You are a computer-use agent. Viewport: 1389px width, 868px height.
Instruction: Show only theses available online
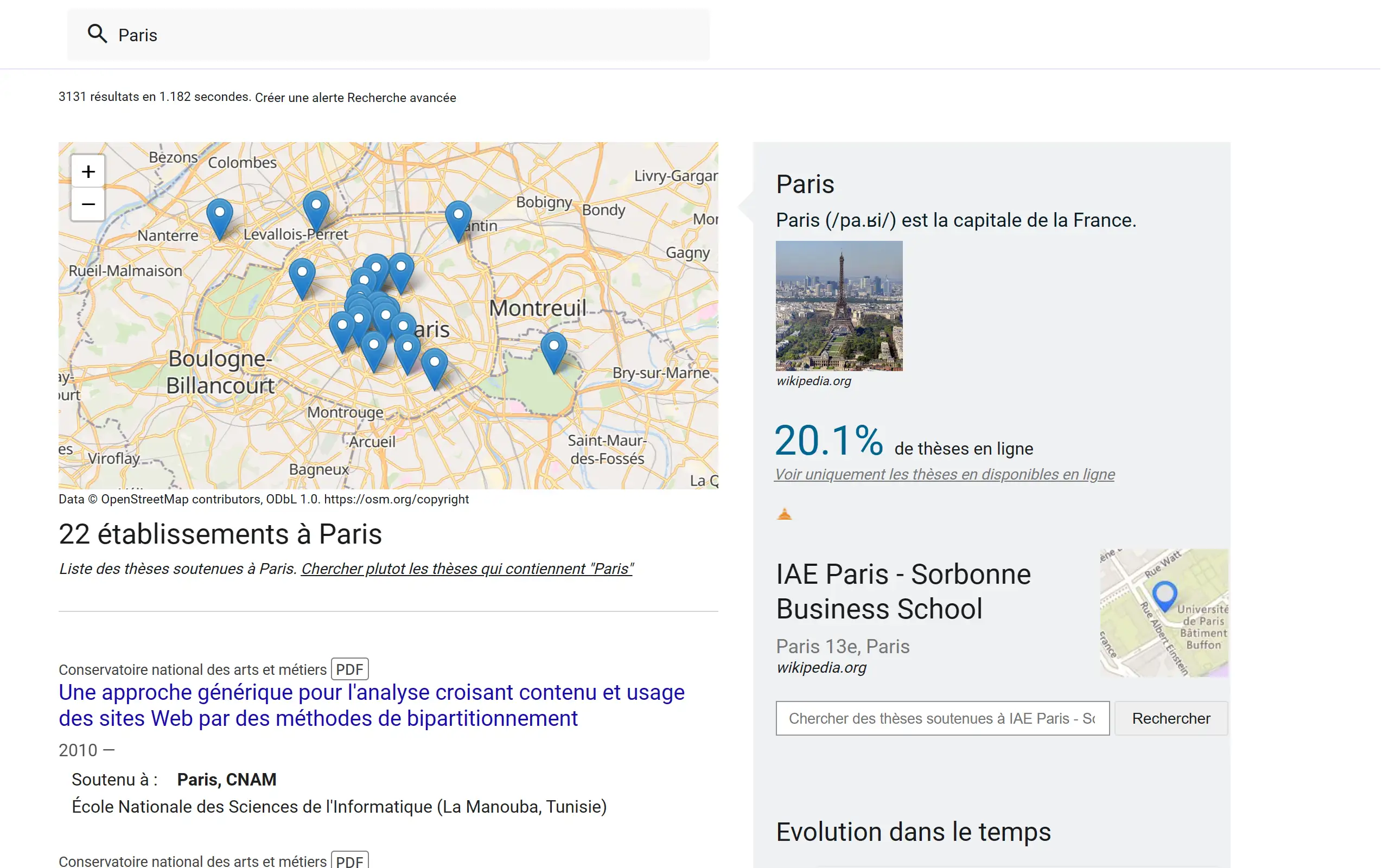tap(944, 474)
